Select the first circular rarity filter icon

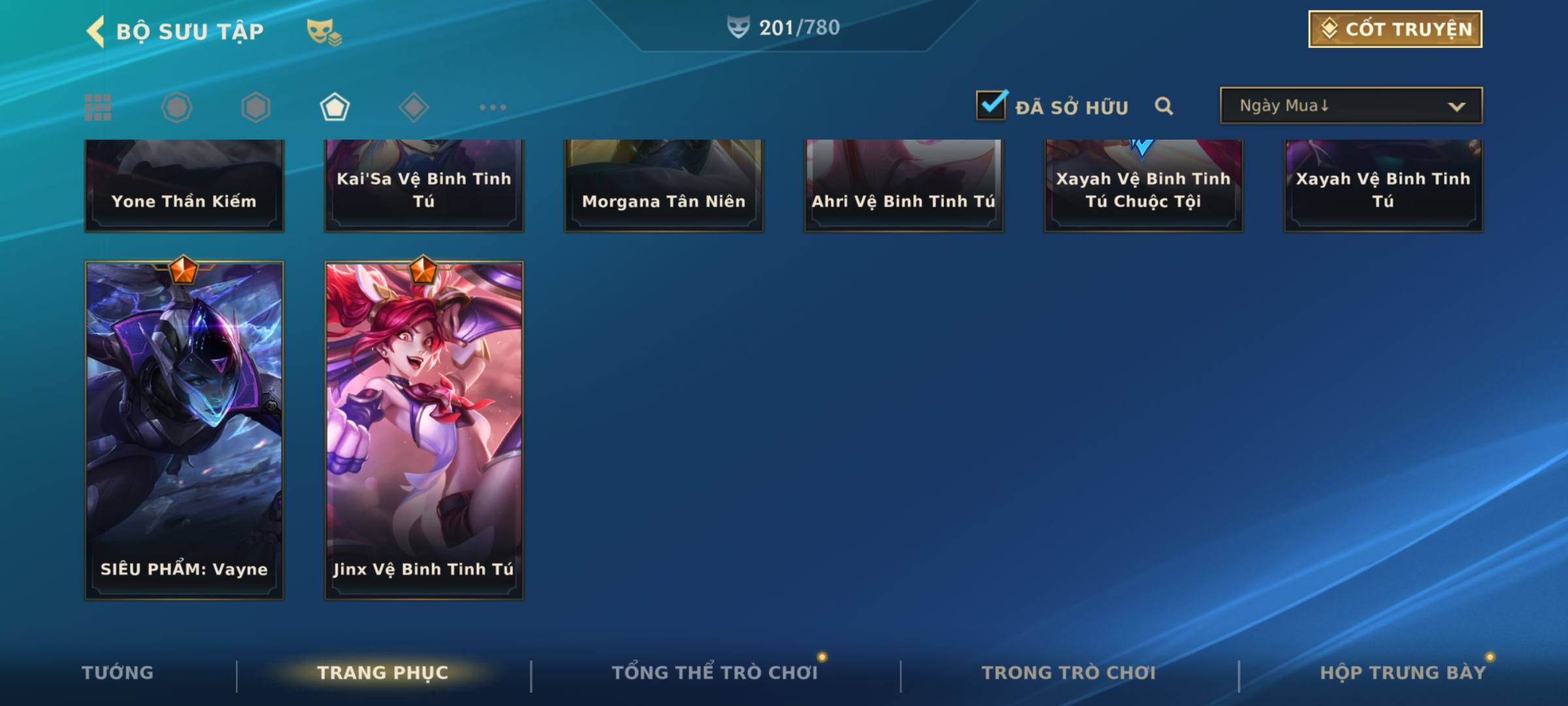tap(176, 107)
